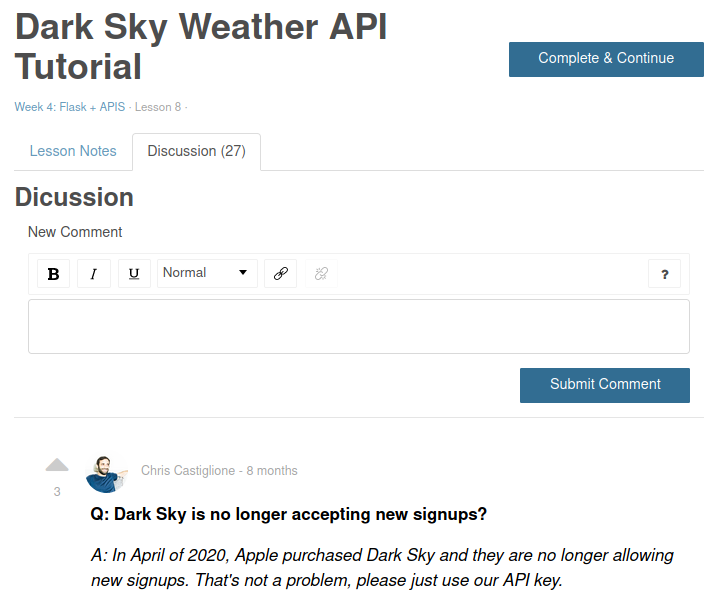Click the dropdown arrow beside Normal
Screen dimensions: 717x614
(x=243, y=272)
